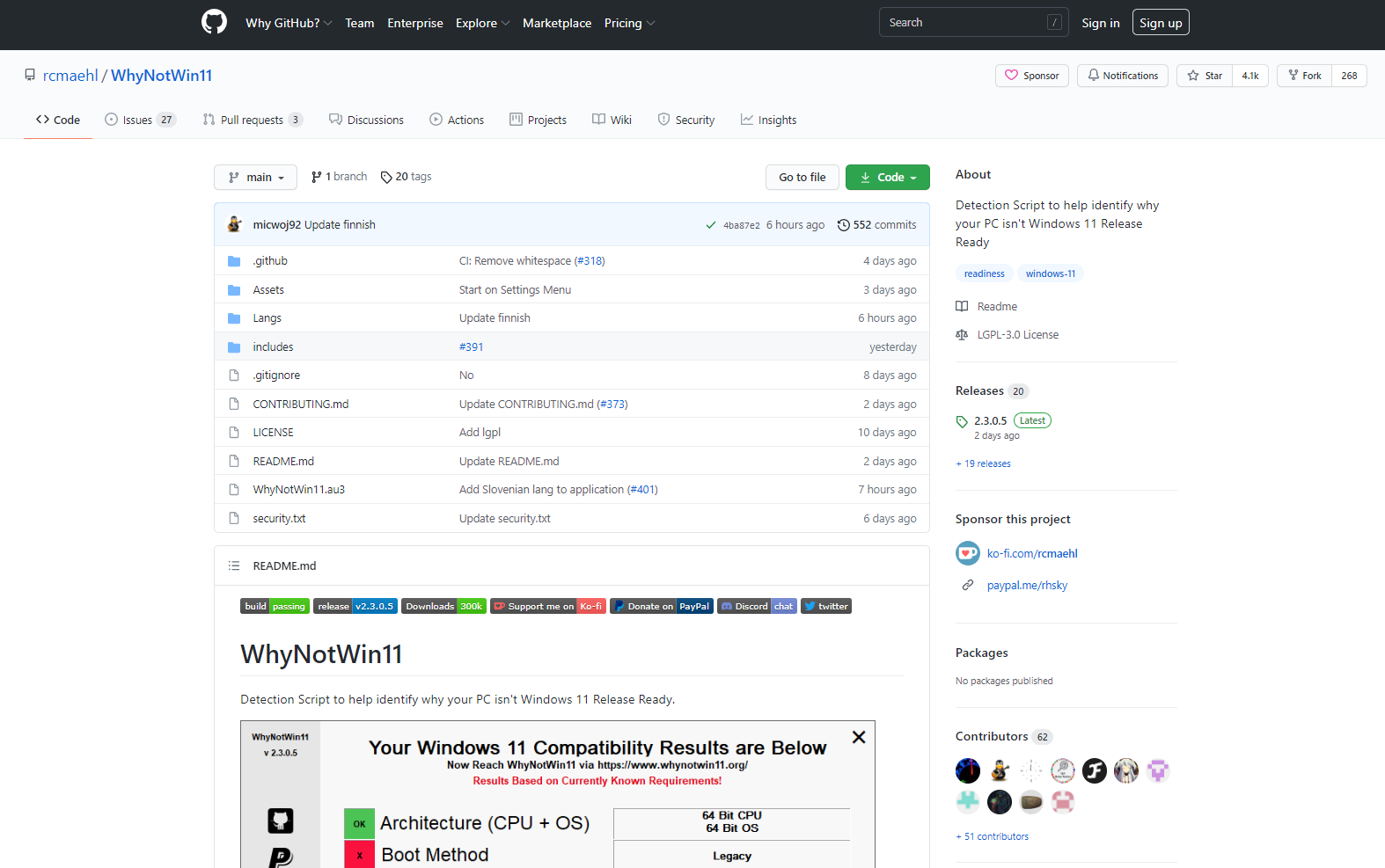Image resolution: width=1385 pixels, height=868 pixels.
Task: Click the readiness topic tag
Action: click(x=984, y=274)
